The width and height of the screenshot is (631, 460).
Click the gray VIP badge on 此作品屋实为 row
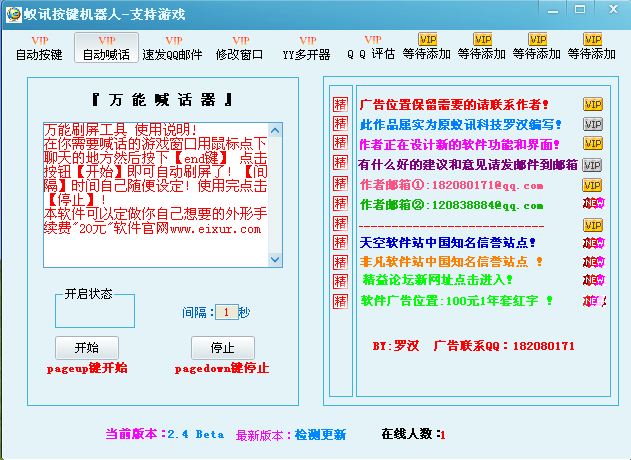coord(593,124)
